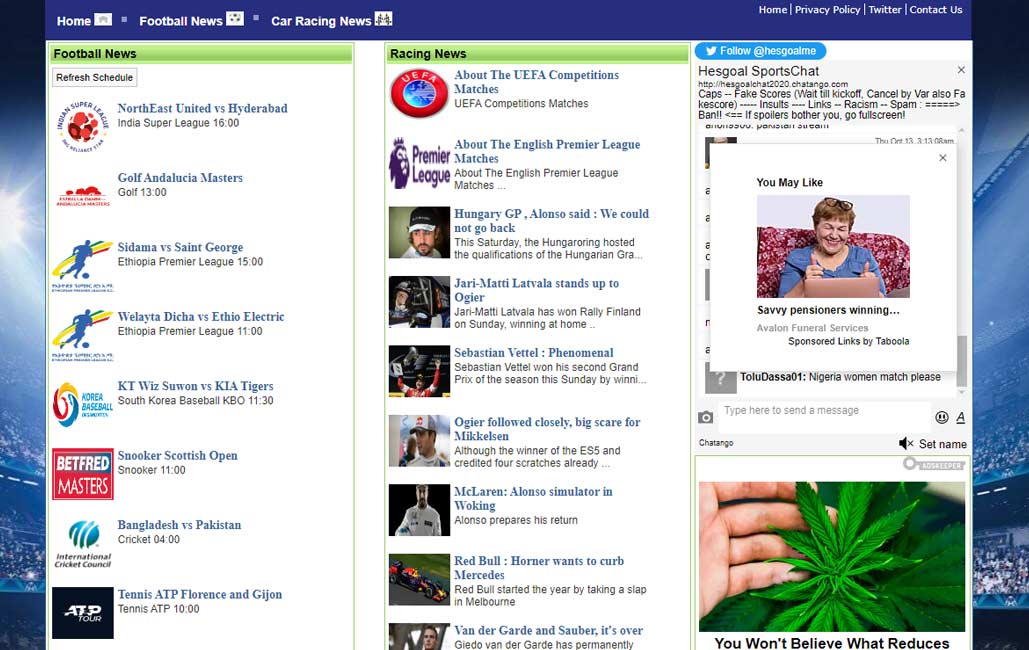Screen dimensions: 1029x650
Task: Open the Twitter link in the header
Action: point(885,10)
